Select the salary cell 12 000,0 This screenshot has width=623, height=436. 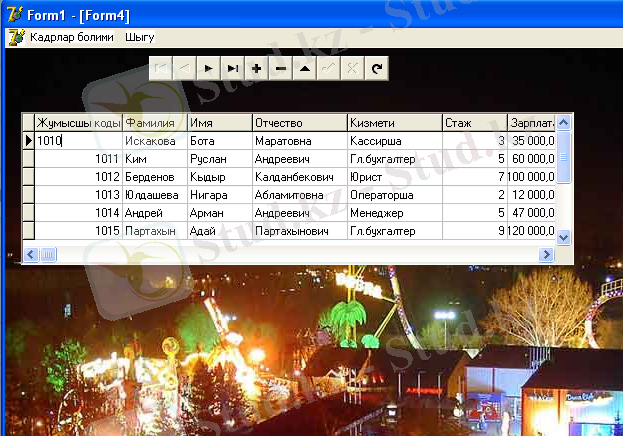click(x=532, y=195)
